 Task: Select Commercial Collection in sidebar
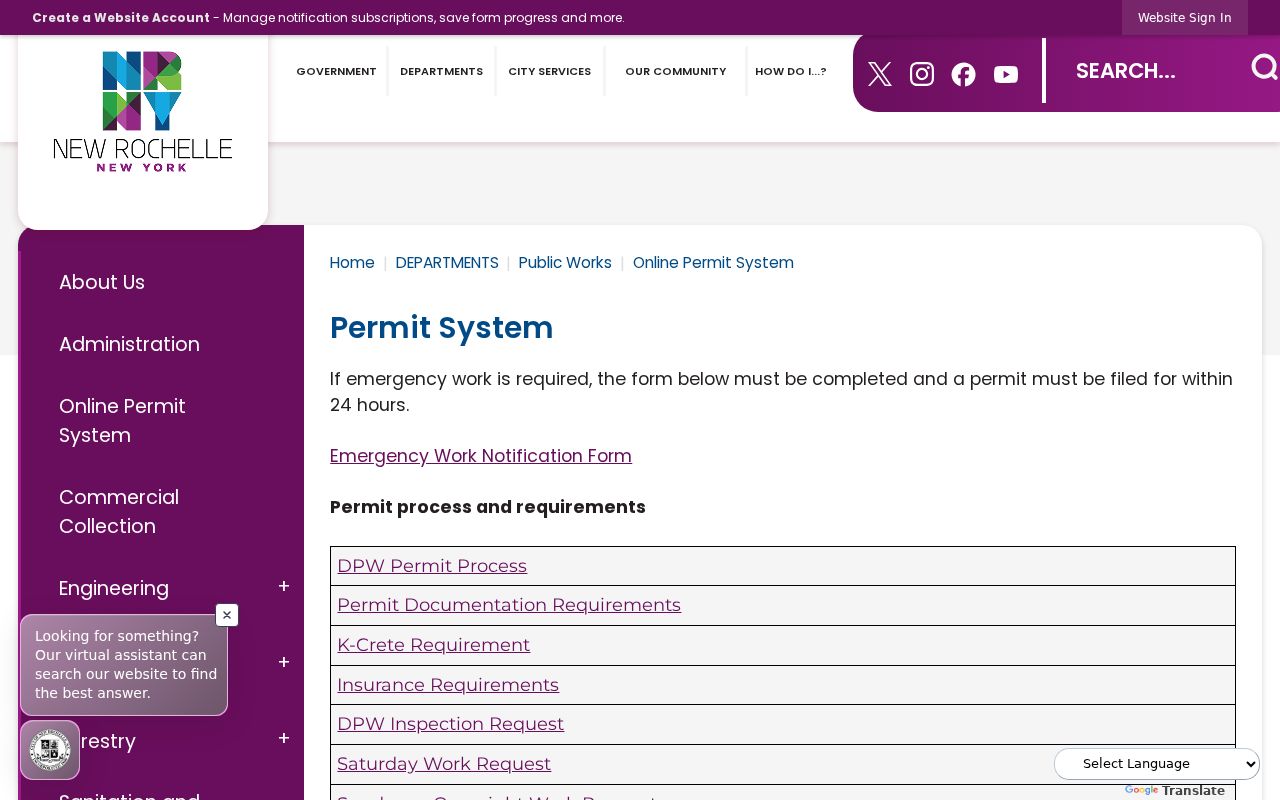tap(119, 511)
